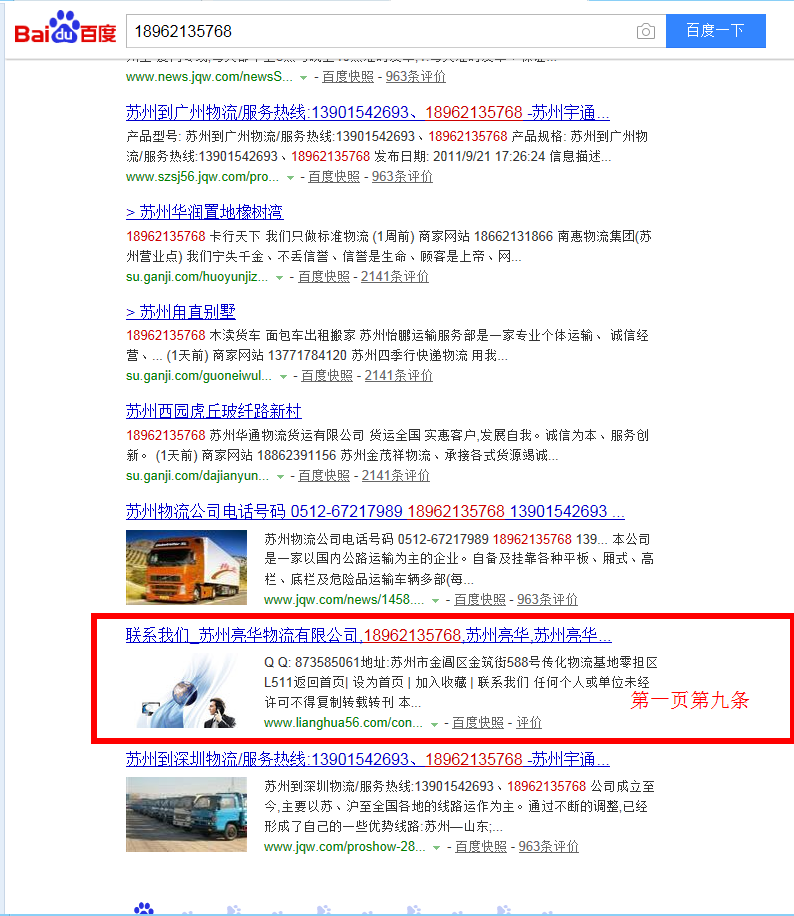Open result > 苏州华润置地橡树湾
Screen dimensions: 794x916
(204, 211)
